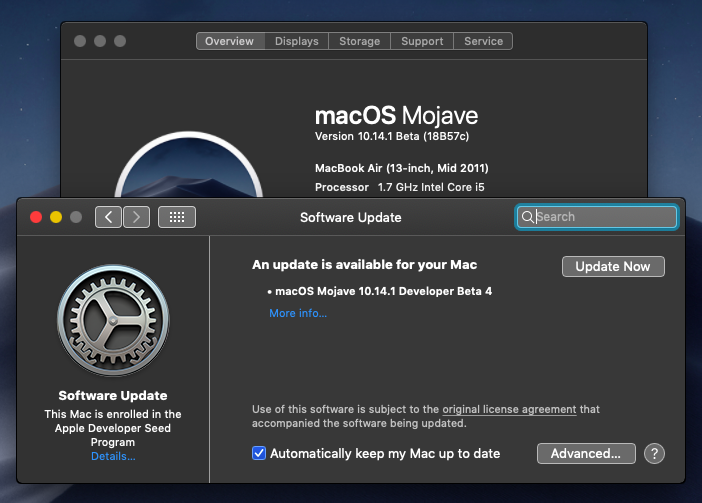Screen dimensions: 702x503
Task: Show all preferences via grid icon
Action: pos(177,217)
